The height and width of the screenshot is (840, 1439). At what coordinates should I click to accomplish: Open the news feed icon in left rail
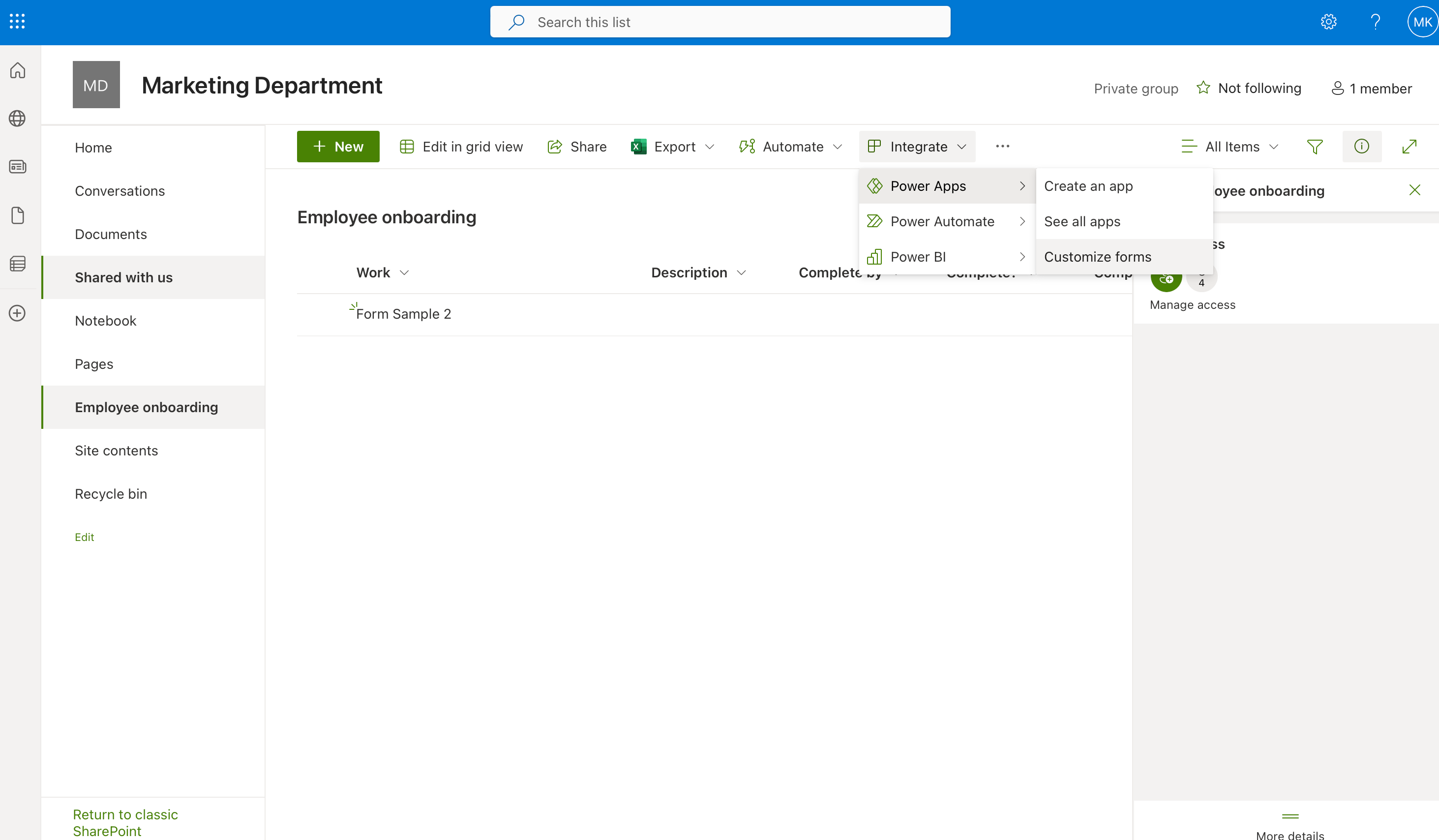pyautogui.click(x=17, y=167)
